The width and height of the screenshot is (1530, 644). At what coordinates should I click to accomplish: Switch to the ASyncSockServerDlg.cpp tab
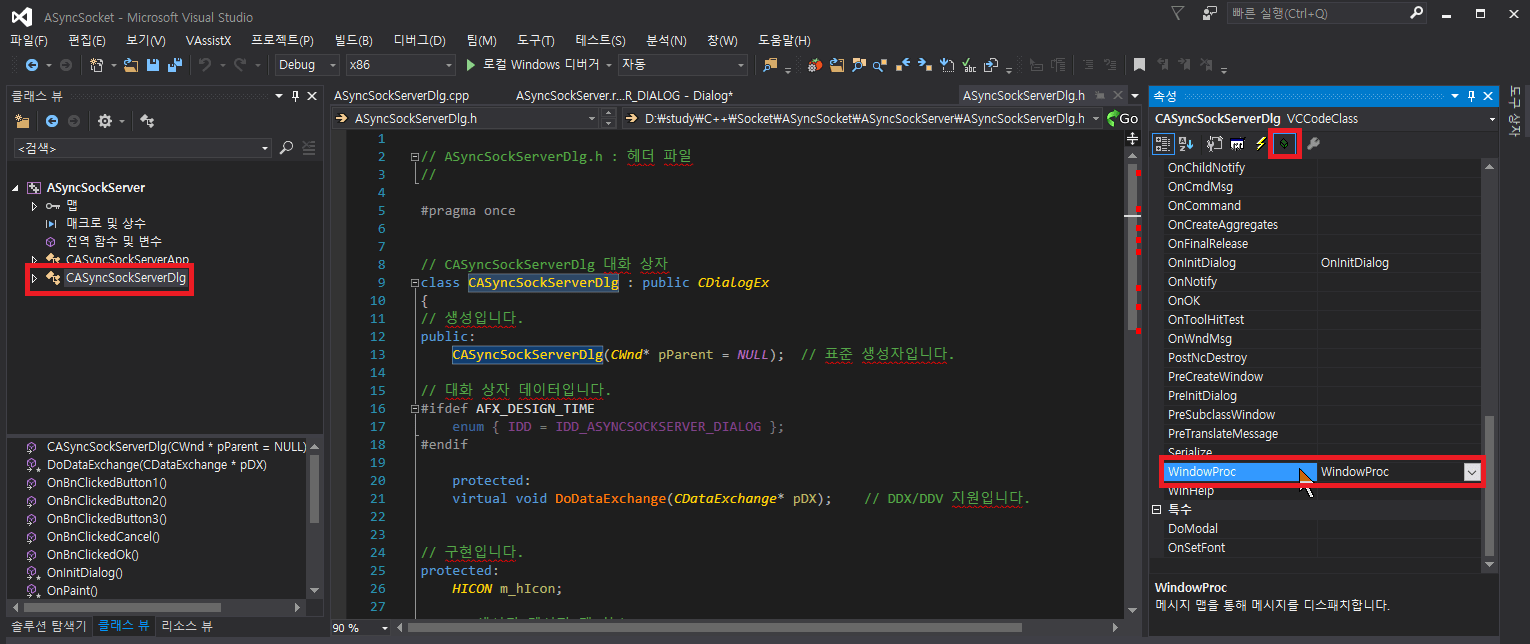pyautogui.click(x=401, y=96)
